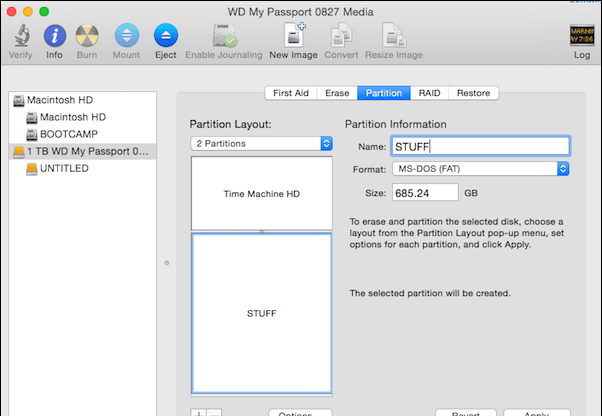This screenshot has height=416, width=602.
Task: Select the top-level Macintosh HD disk in the sidebar
Action: 83,100
